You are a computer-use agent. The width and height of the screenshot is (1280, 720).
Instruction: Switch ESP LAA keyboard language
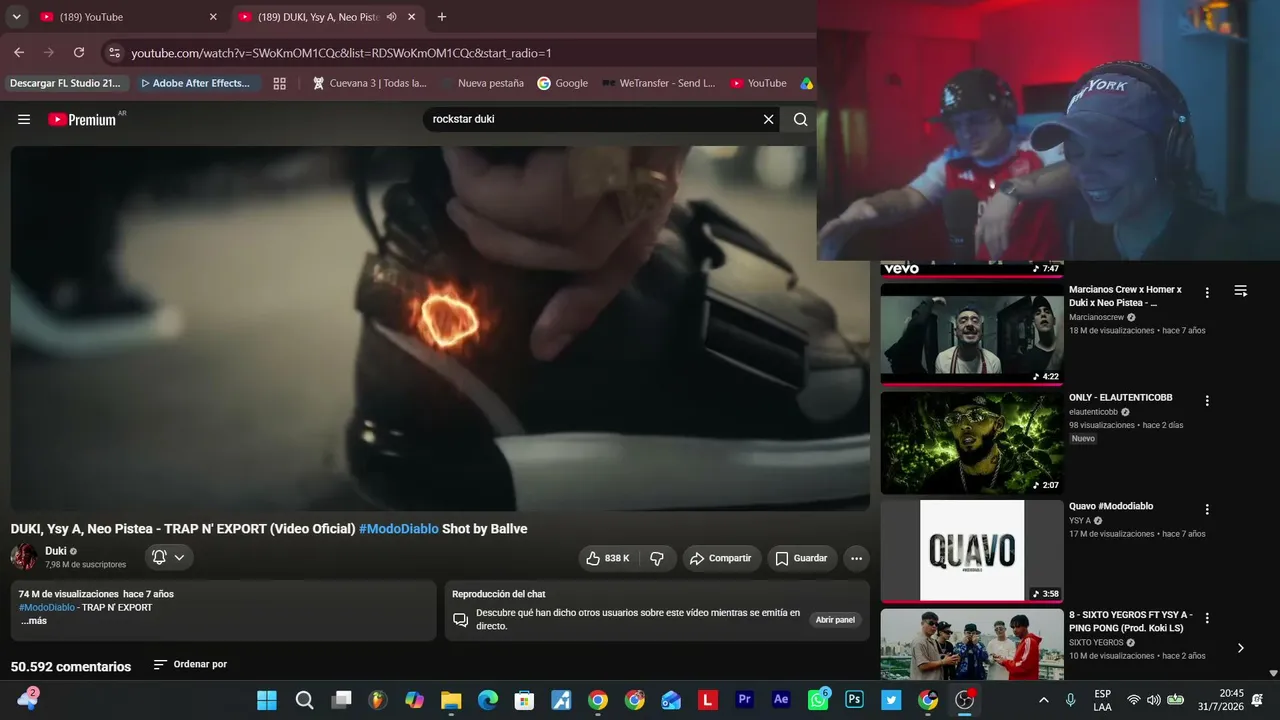coord(1102,700)
